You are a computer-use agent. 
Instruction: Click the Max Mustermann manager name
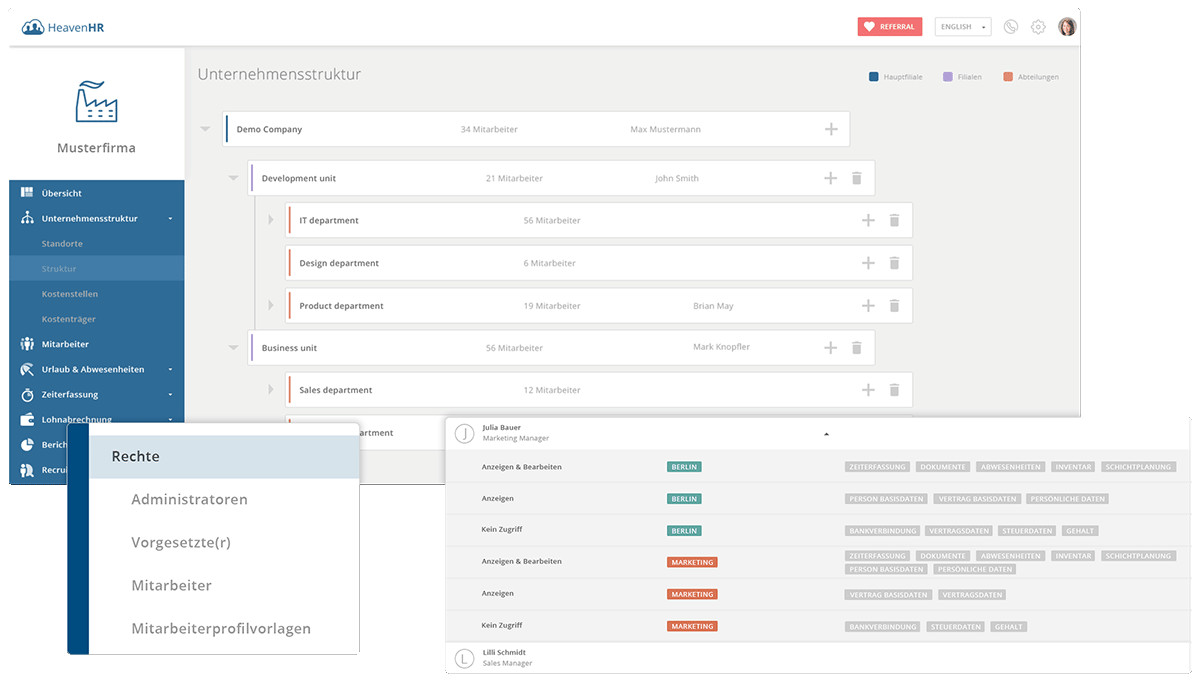665,129
